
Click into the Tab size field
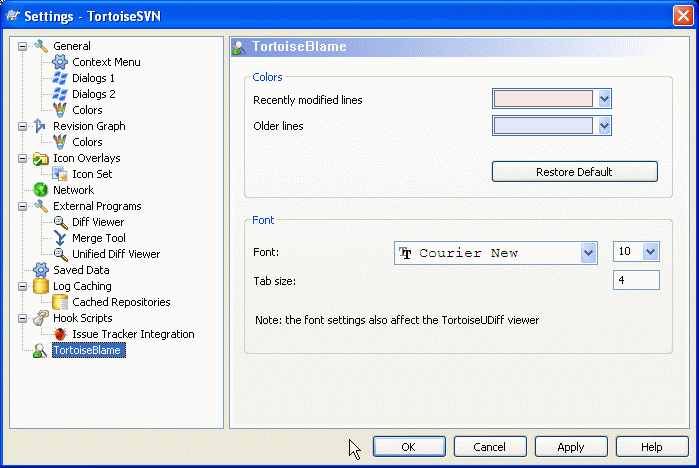(x=636, y=280)
